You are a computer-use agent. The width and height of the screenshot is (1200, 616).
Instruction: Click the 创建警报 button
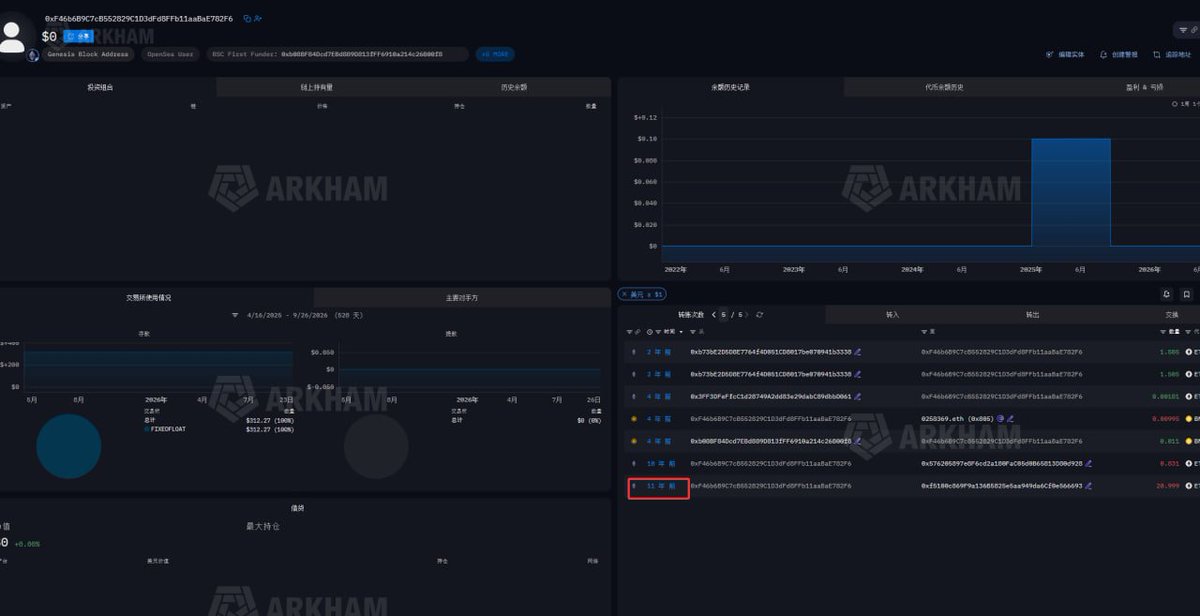(1119, 55)
